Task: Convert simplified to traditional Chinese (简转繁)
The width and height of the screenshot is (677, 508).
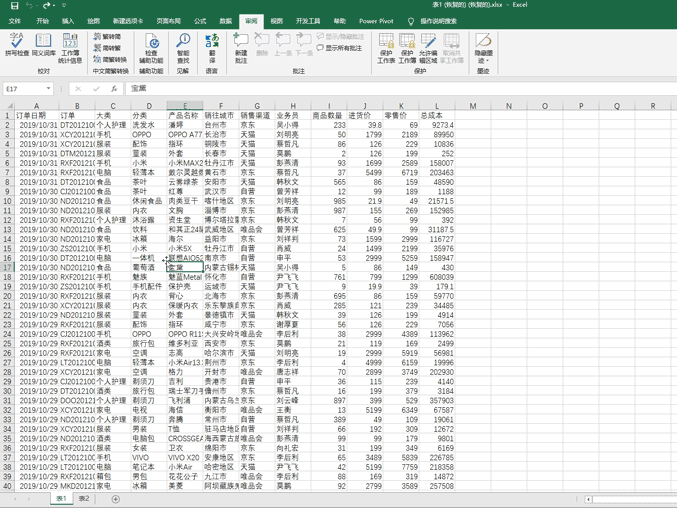Action: point(108,48)
